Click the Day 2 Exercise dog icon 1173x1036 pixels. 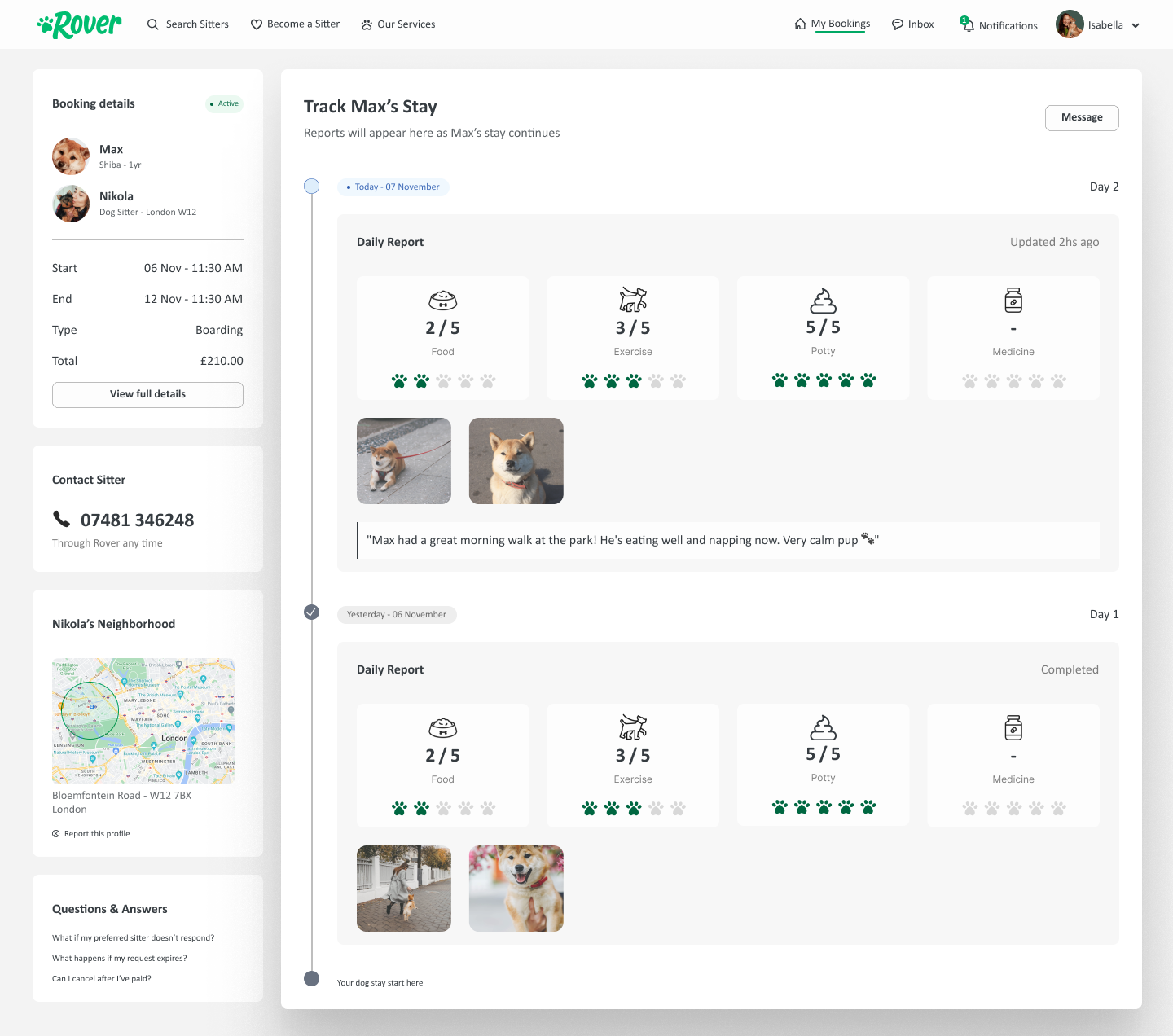[x=633, y=300]
